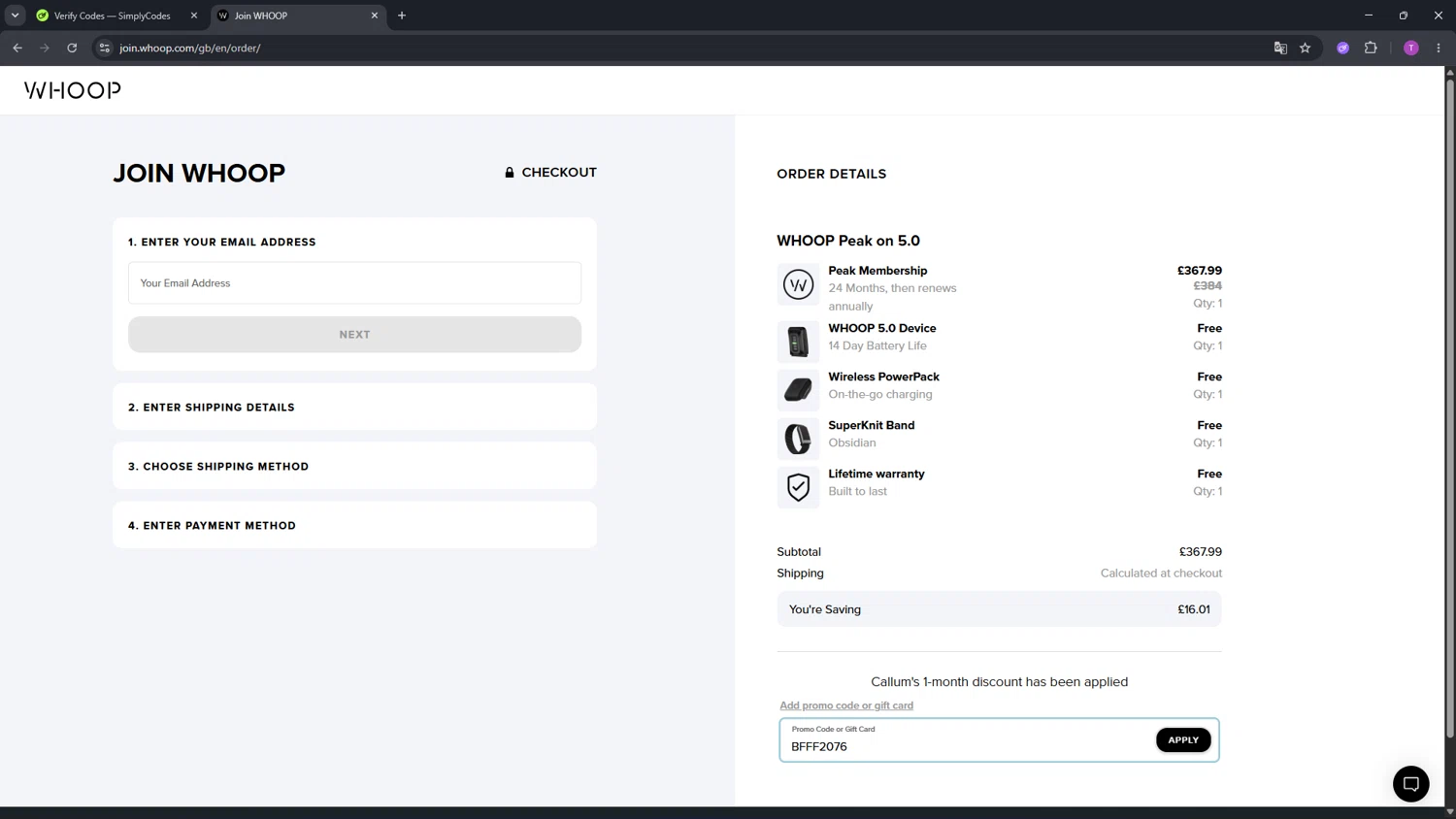This screenshot has height=819, width=1456.
Task: Click the struck-through £384 price
Action: 1208,285
